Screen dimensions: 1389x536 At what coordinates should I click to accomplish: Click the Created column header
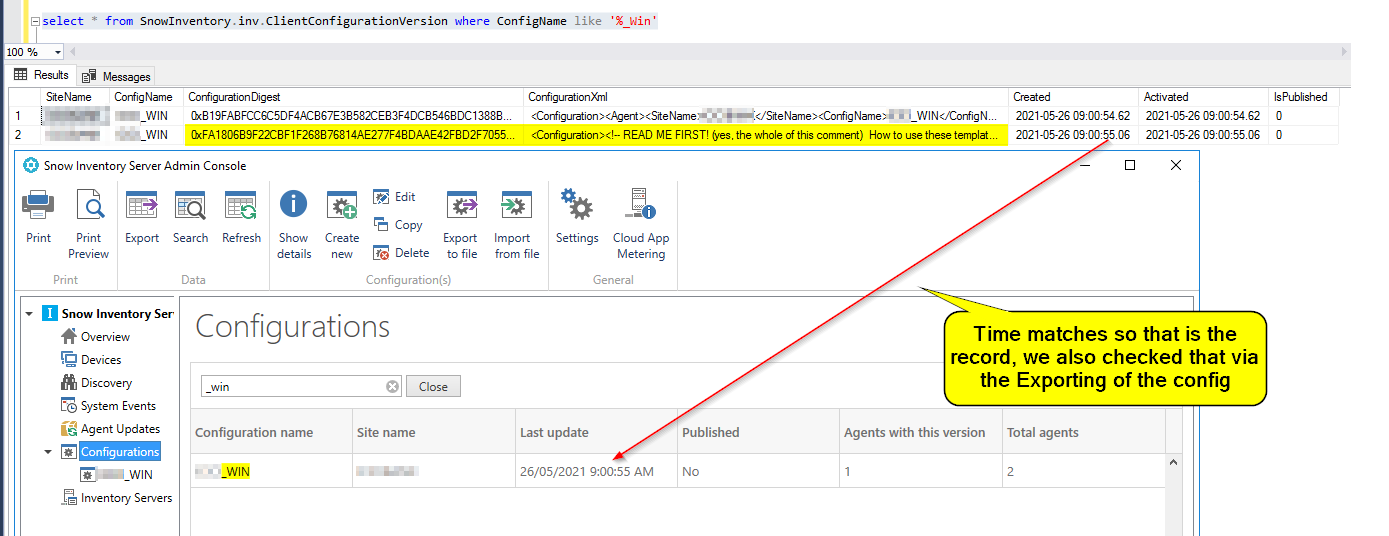pos(1075,97)
